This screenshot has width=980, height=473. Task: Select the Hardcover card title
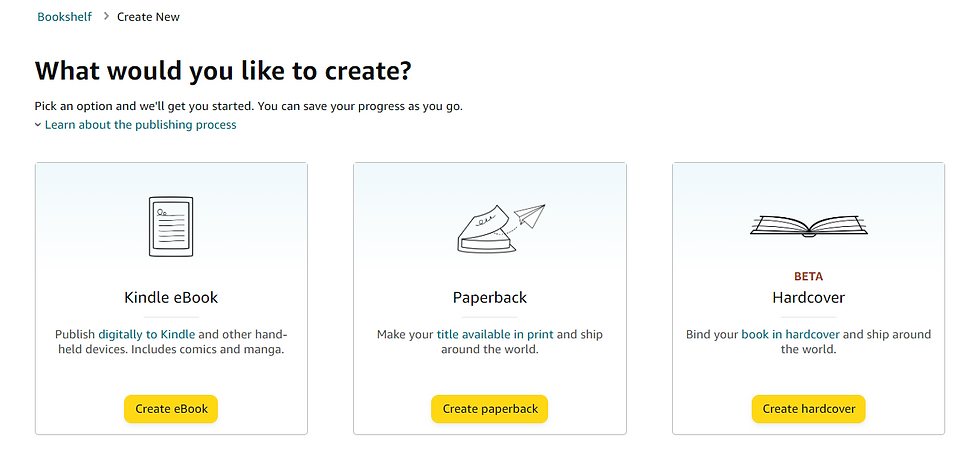[808, 297]
